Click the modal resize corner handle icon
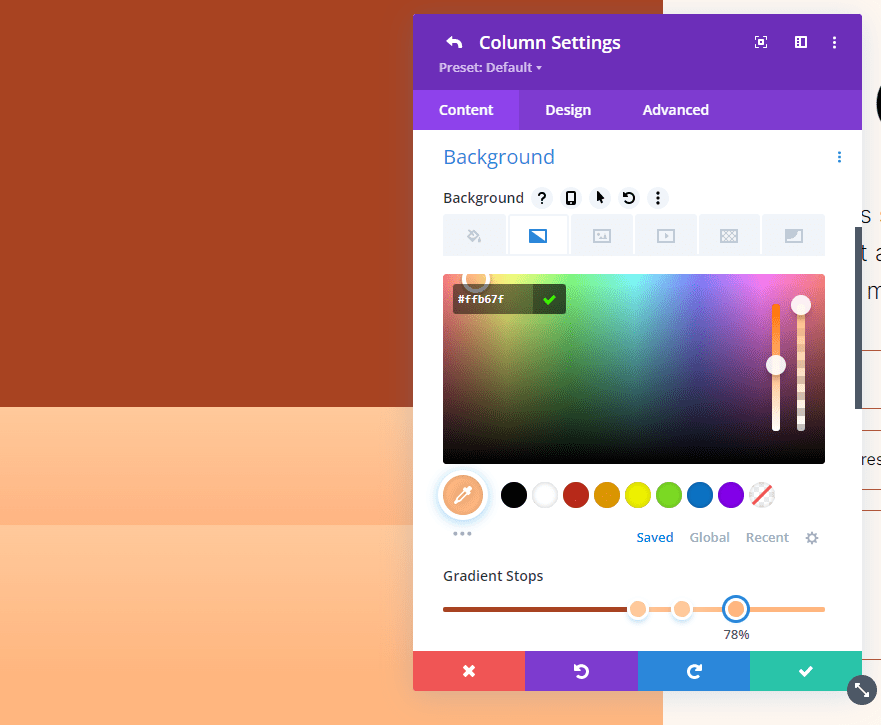The width and height of the screenshot is (881, 725). click(x=862, y=690)
